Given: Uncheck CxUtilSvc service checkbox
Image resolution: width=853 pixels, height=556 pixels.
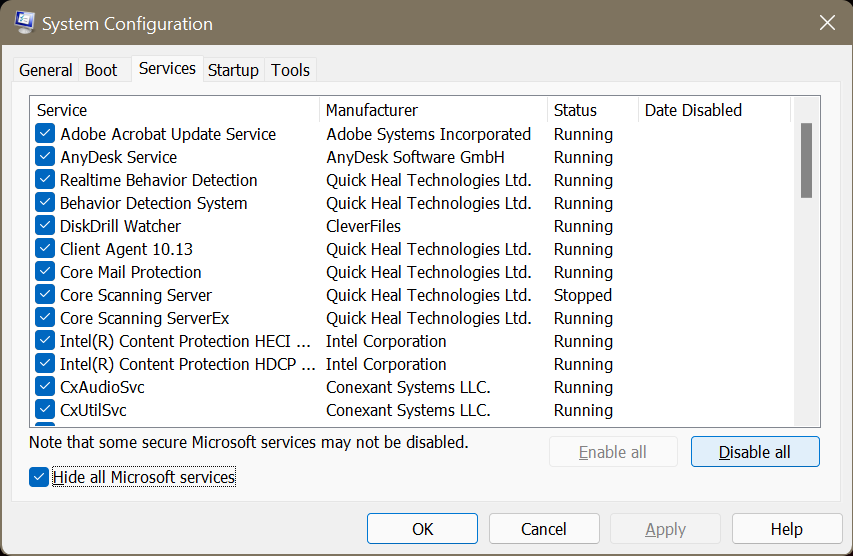Looking at the screenshot, I should click(x=45, y=409).
